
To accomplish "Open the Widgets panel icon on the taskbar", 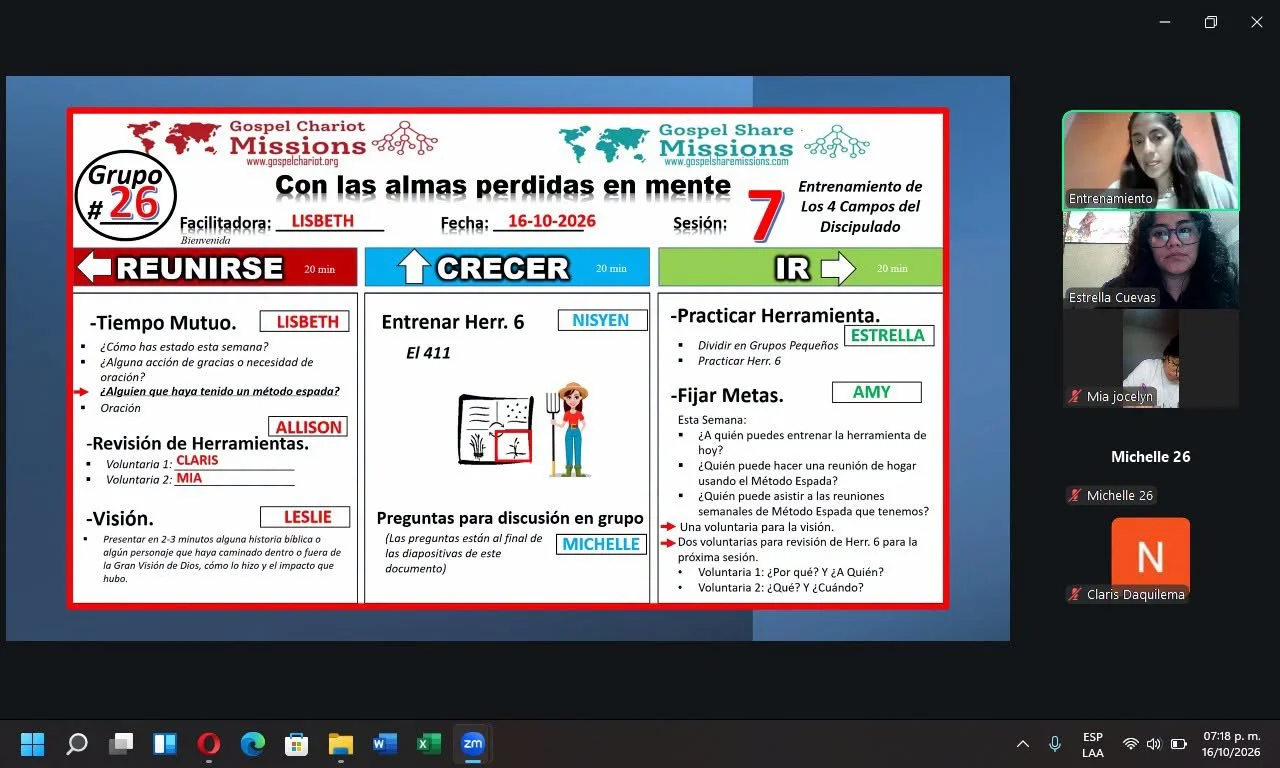I will [x=165, y=744].
